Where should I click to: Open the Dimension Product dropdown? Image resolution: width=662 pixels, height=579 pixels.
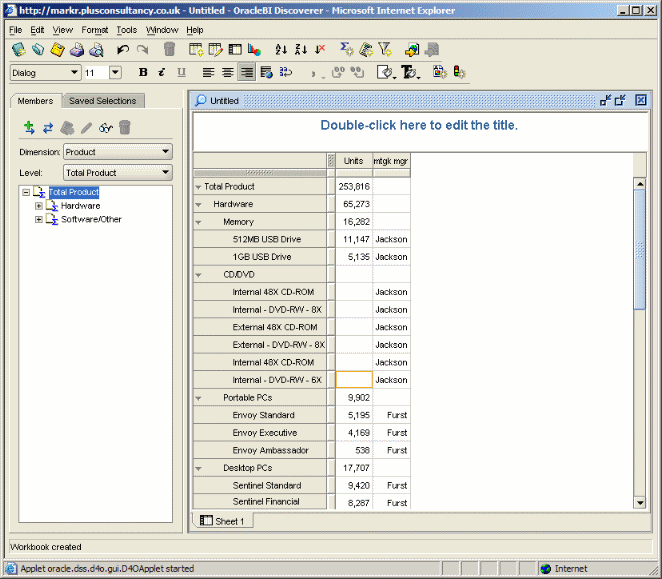point(117,151)
